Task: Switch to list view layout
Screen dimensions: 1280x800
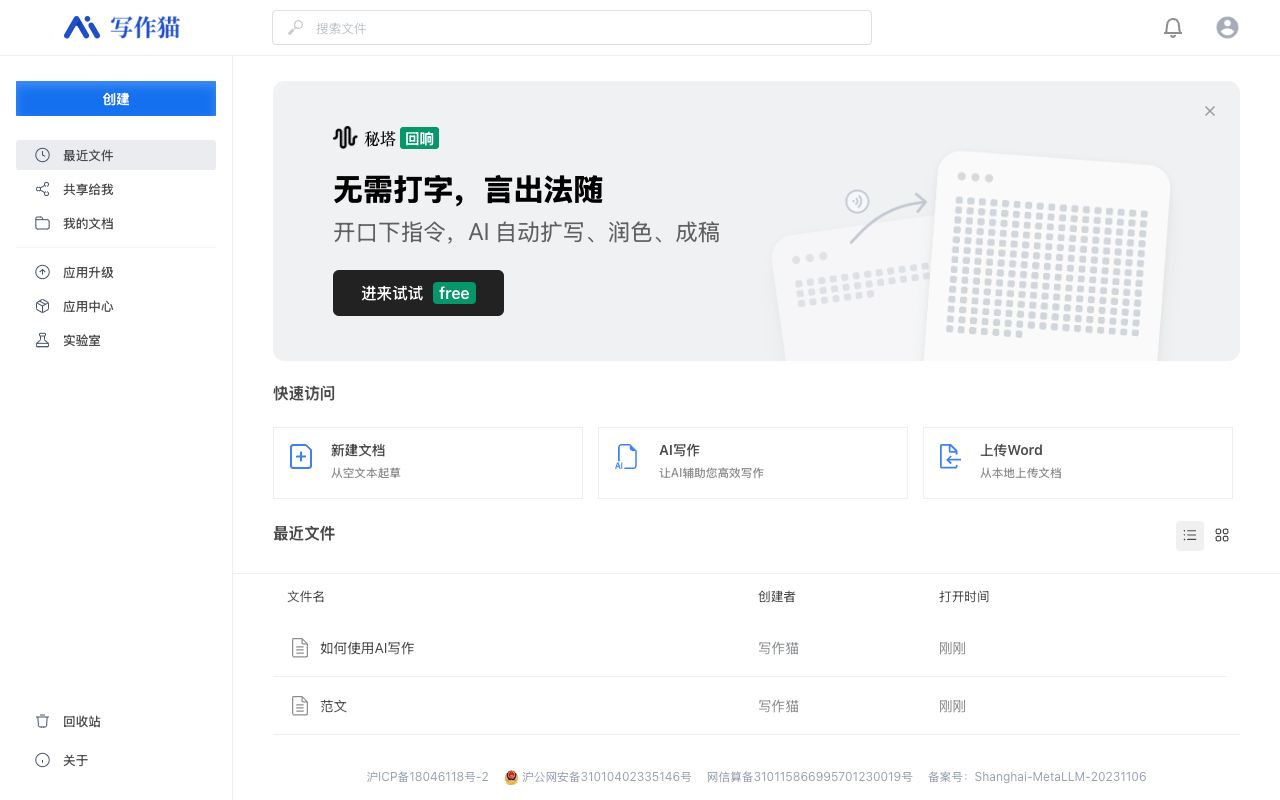Action: coord(1190,536)
